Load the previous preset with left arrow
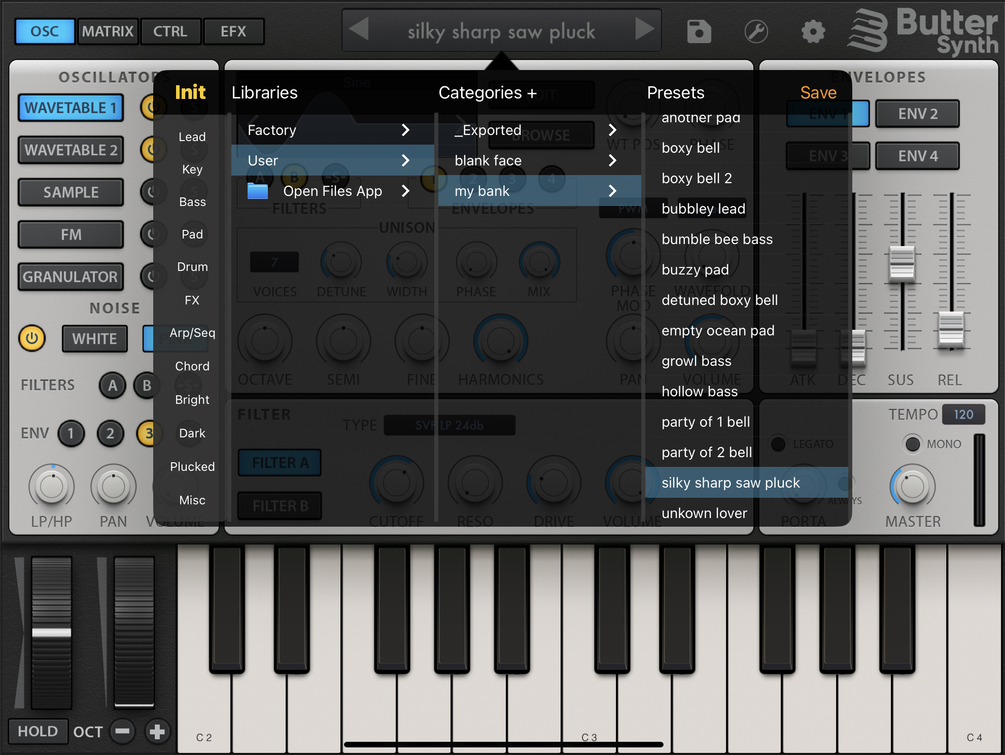This screenshot has height=755, width=1005. (x=359, y=29)
